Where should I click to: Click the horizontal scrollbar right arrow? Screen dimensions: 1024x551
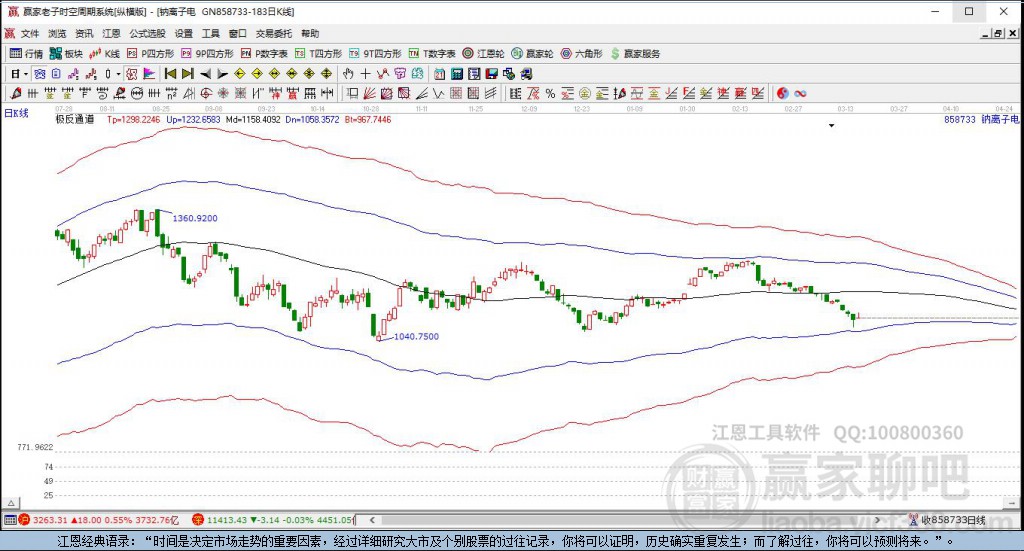878,520
